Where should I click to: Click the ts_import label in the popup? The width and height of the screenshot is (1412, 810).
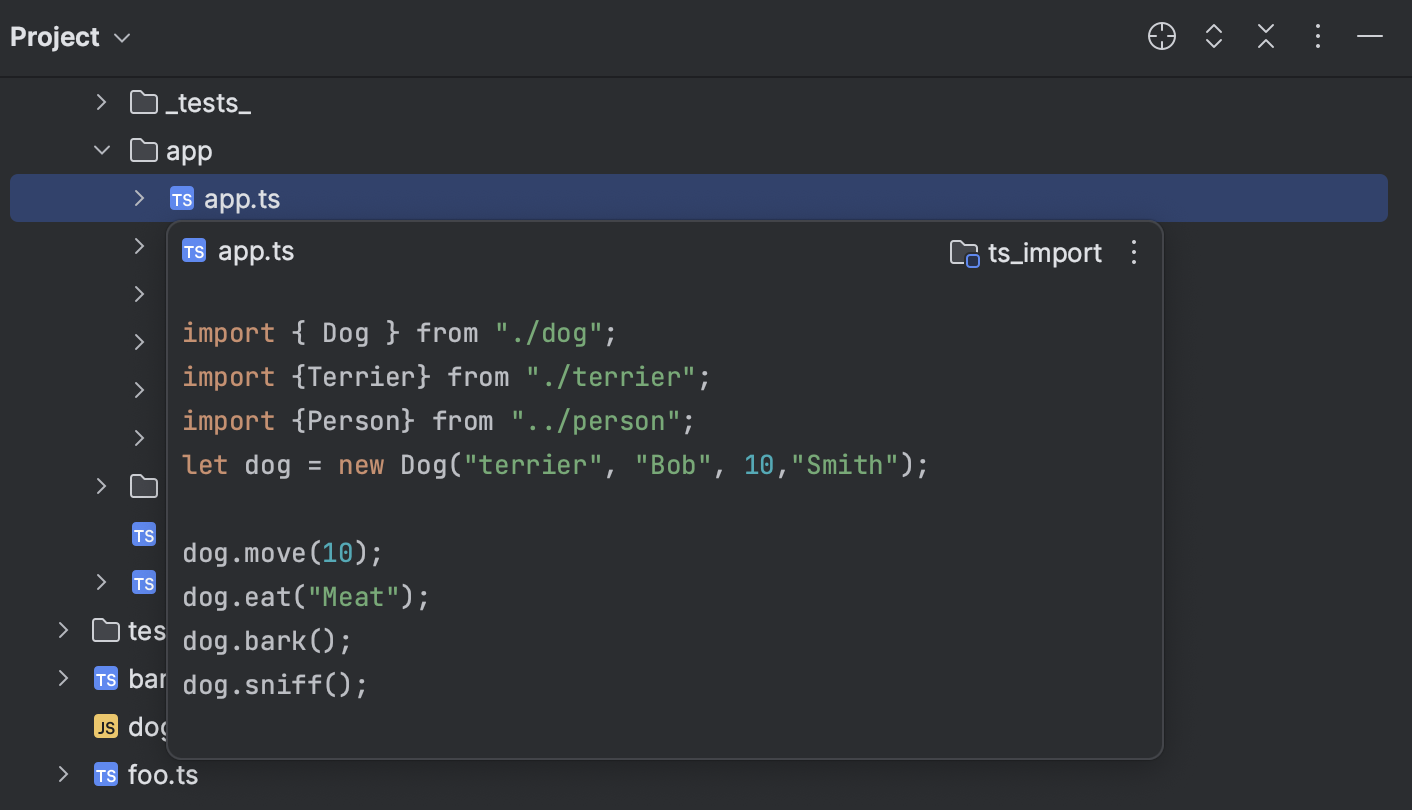[1045, 253]
